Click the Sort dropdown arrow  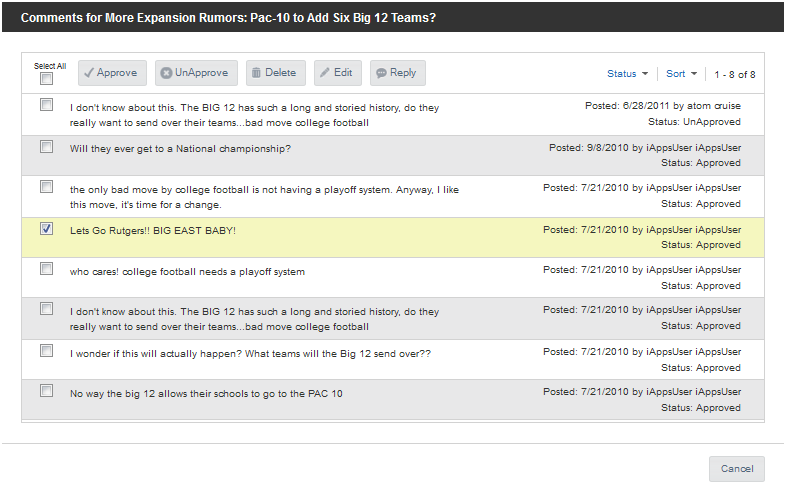tap(694, 74)
